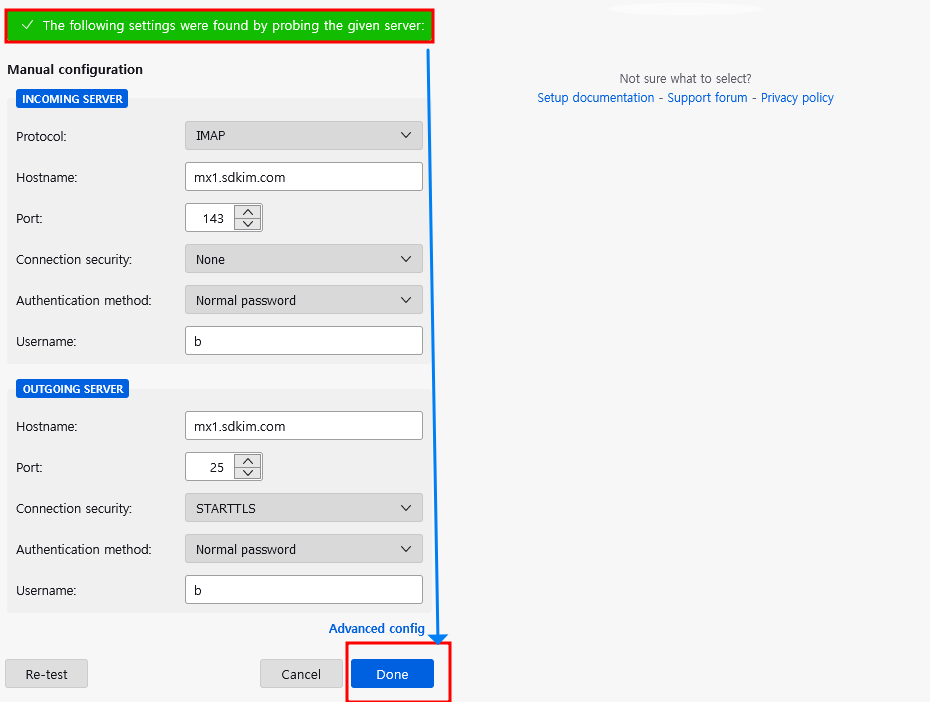Increase the outgoing port 25 value
This screenshot has height=702, width=930.
pyautogui.click(x=248, y=461)
